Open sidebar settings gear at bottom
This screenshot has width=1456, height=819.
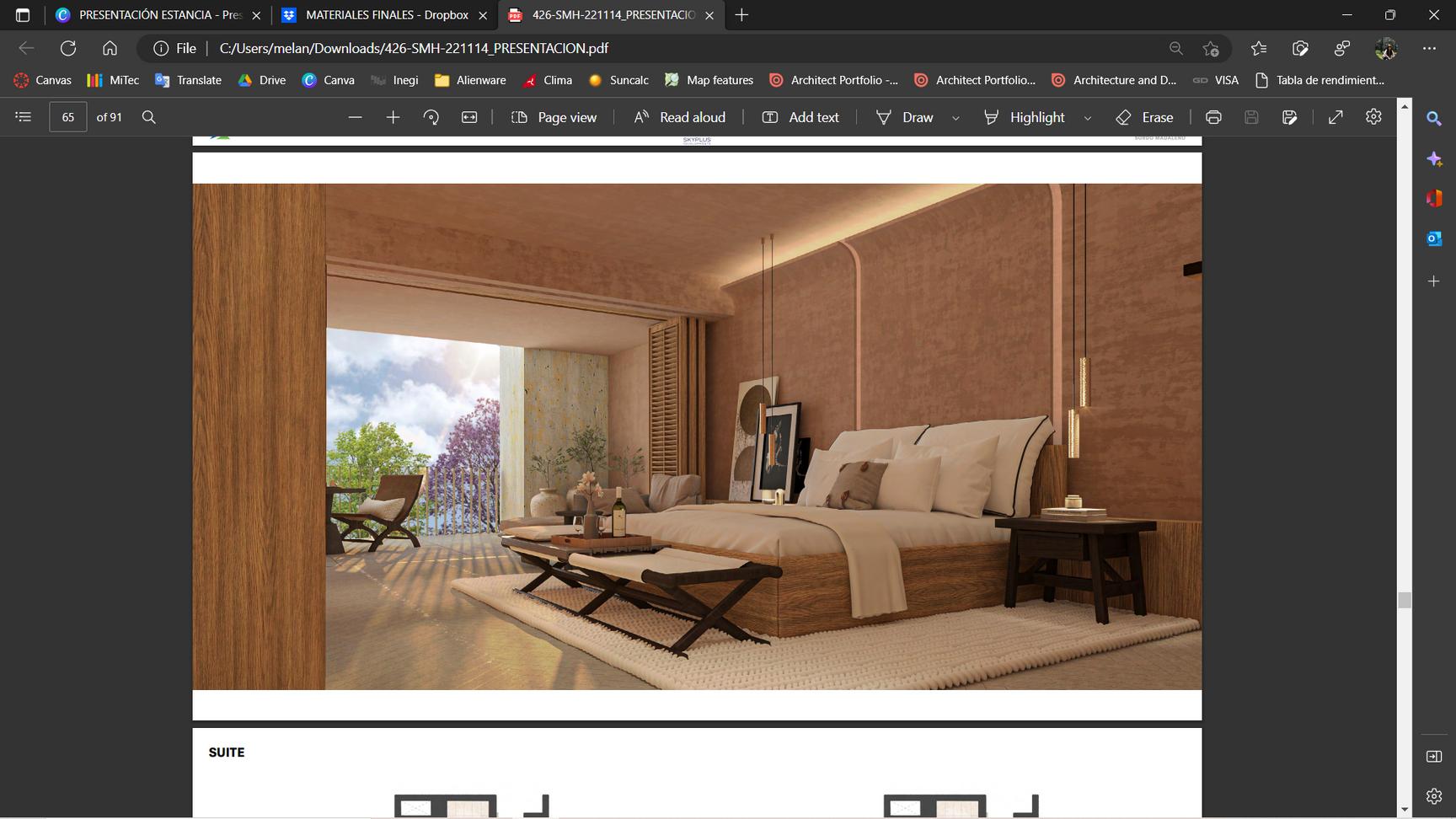[1434, 795]
